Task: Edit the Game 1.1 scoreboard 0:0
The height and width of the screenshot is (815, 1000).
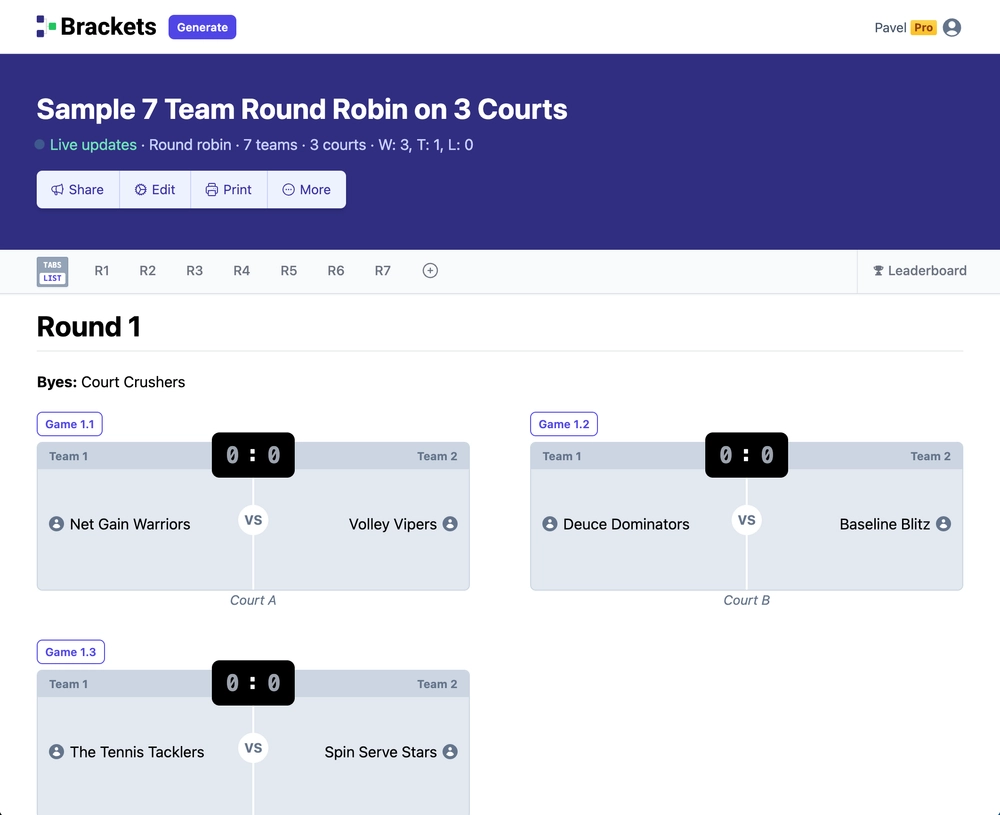Action: click(253, 455)
